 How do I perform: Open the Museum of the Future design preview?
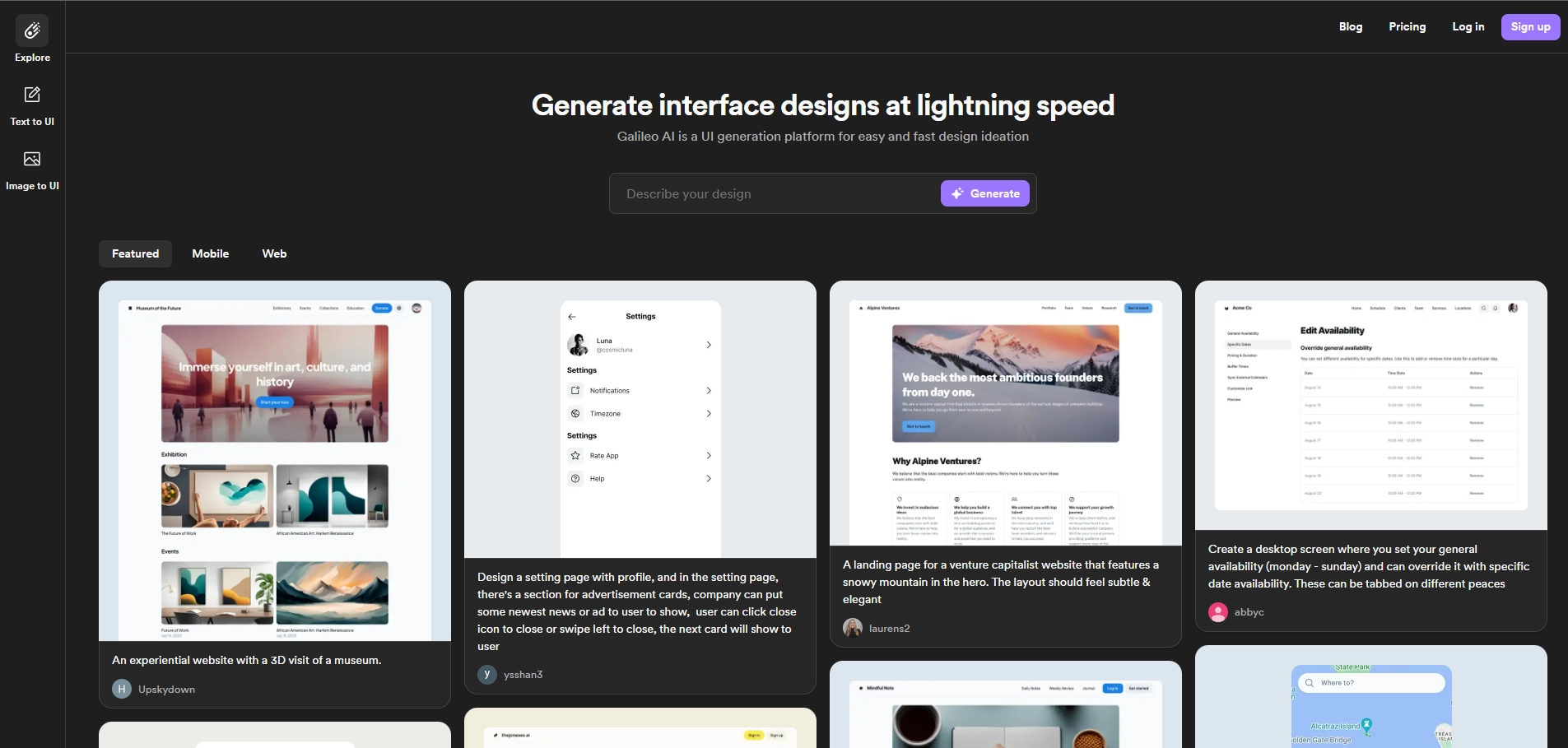275,461
